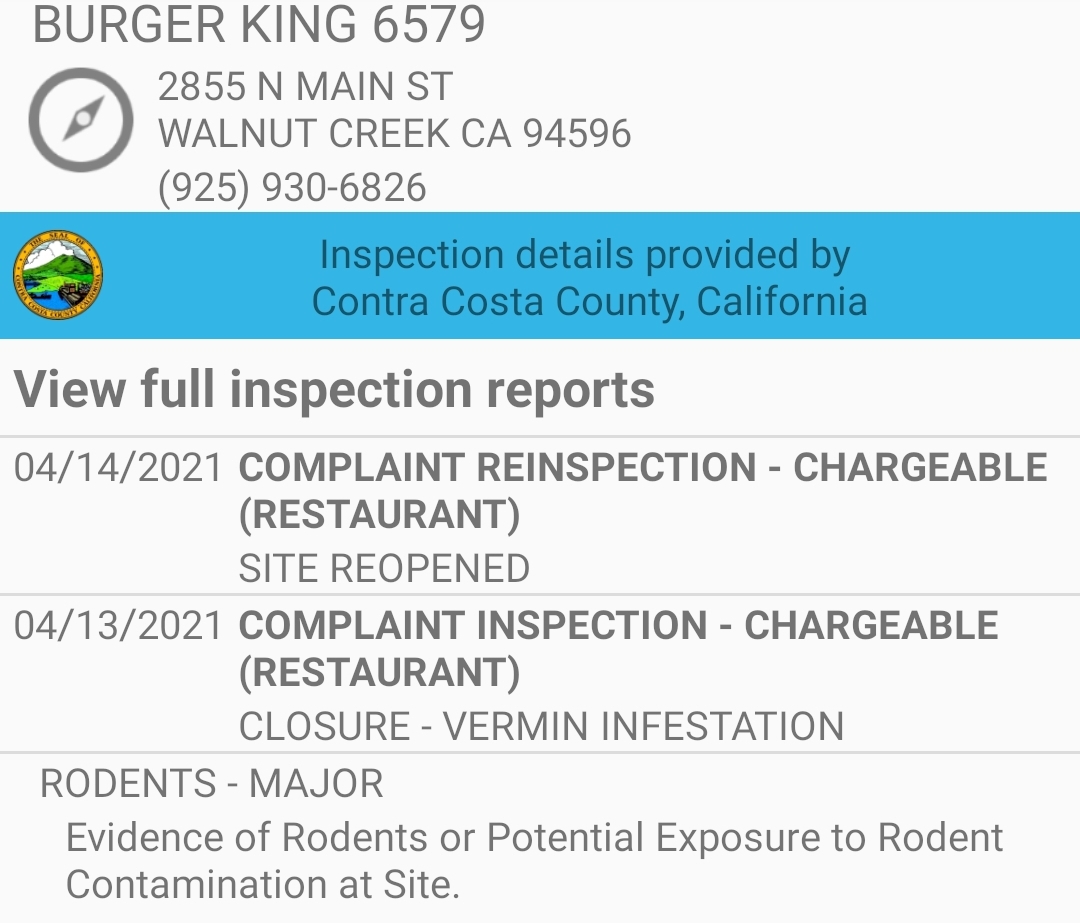The width and height of the screenshot is (1080, 923).
Task: Tap the Evidence of Rodents description text
Action: [x=534, y=861]
